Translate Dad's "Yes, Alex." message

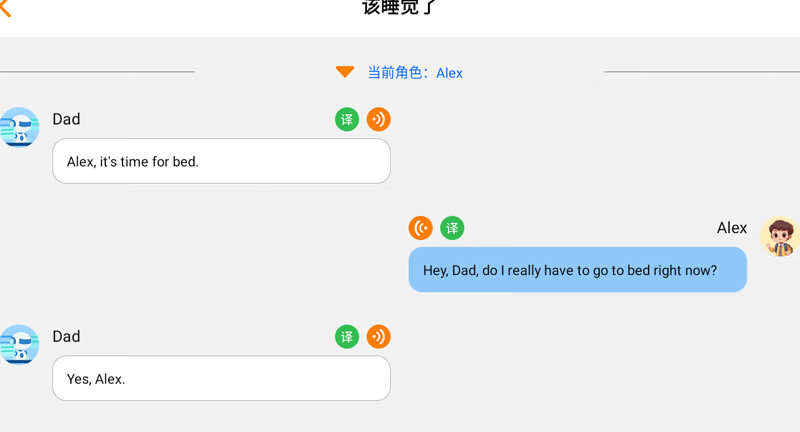point(347,337)
